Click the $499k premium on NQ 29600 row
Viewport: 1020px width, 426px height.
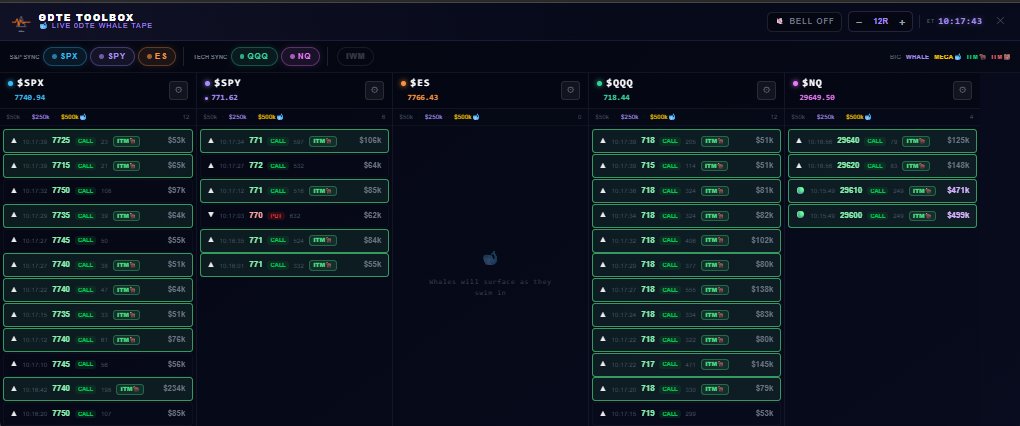[x=959, y=215]
